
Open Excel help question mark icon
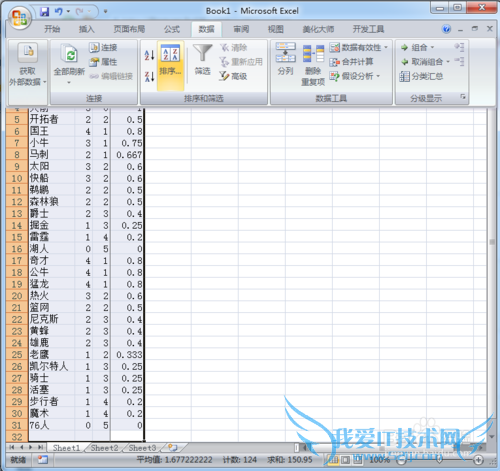click(x=446, y=29)
